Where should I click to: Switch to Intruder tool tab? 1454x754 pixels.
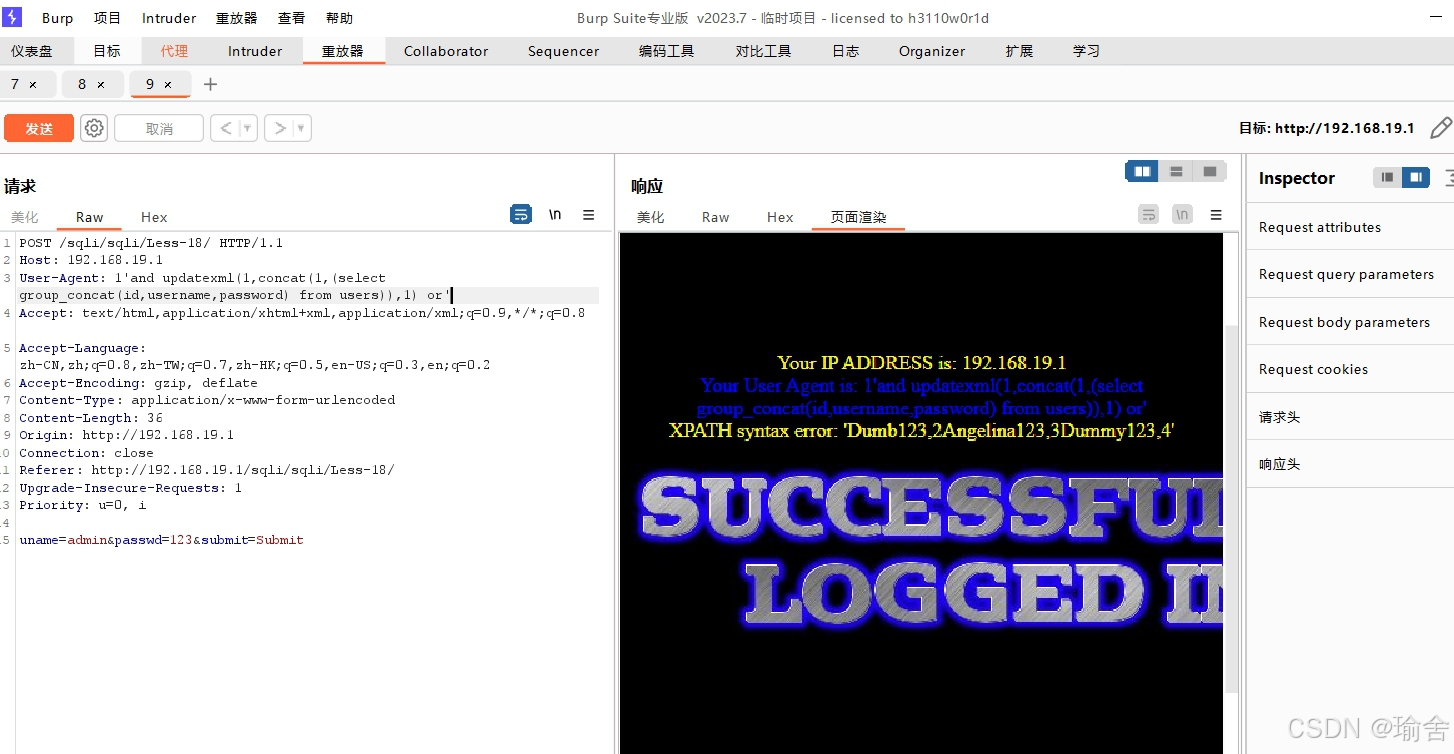tap(255, 51)
